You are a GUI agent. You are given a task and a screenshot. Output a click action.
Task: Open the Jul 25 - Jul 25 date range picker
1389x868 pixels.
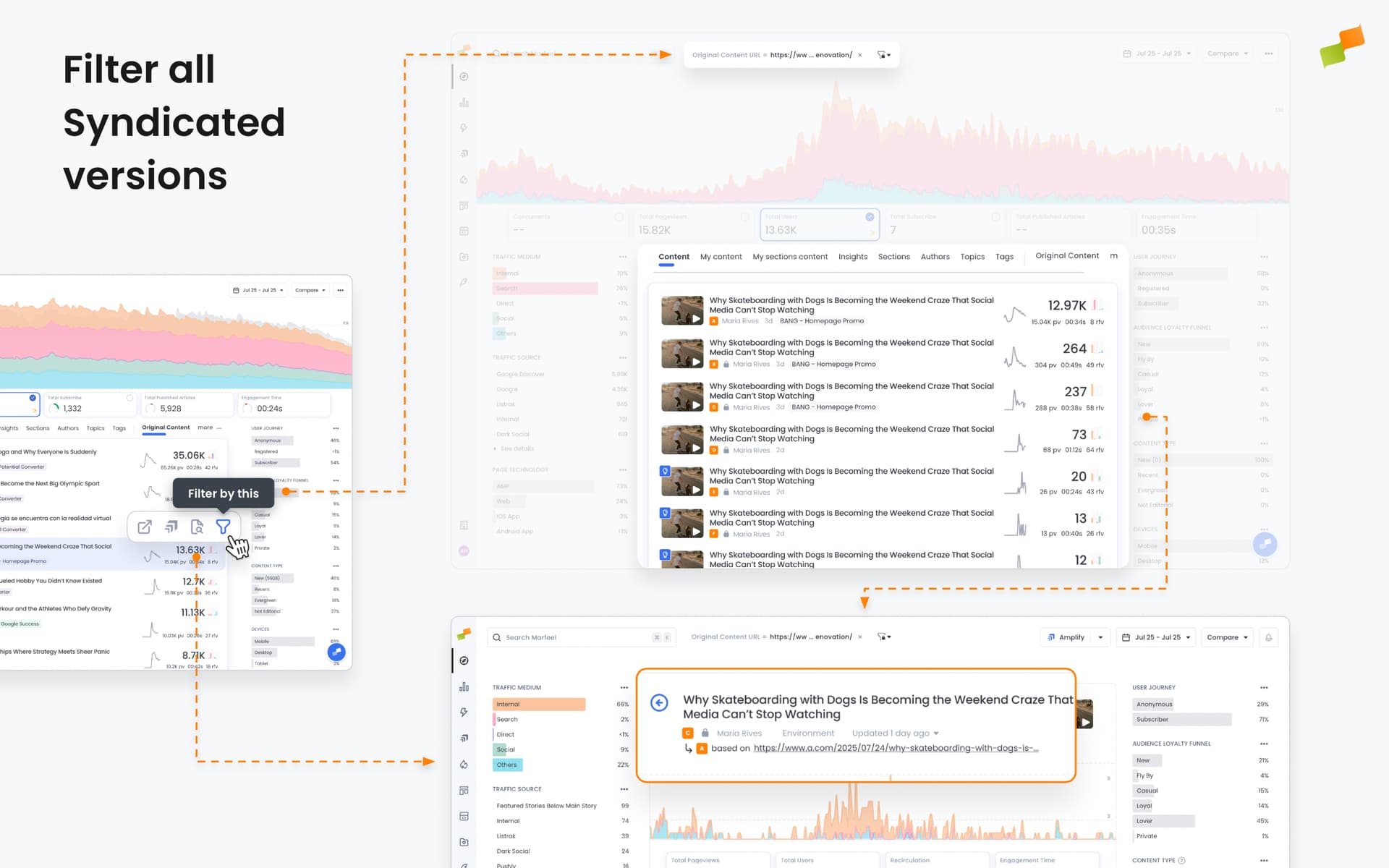(x=1155, y=637)
